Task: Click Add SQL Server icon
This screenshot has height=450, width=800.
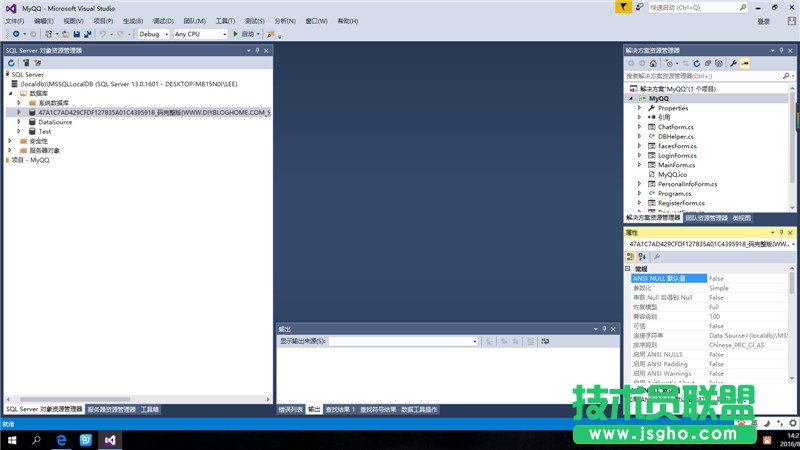Action: point(26,63)
